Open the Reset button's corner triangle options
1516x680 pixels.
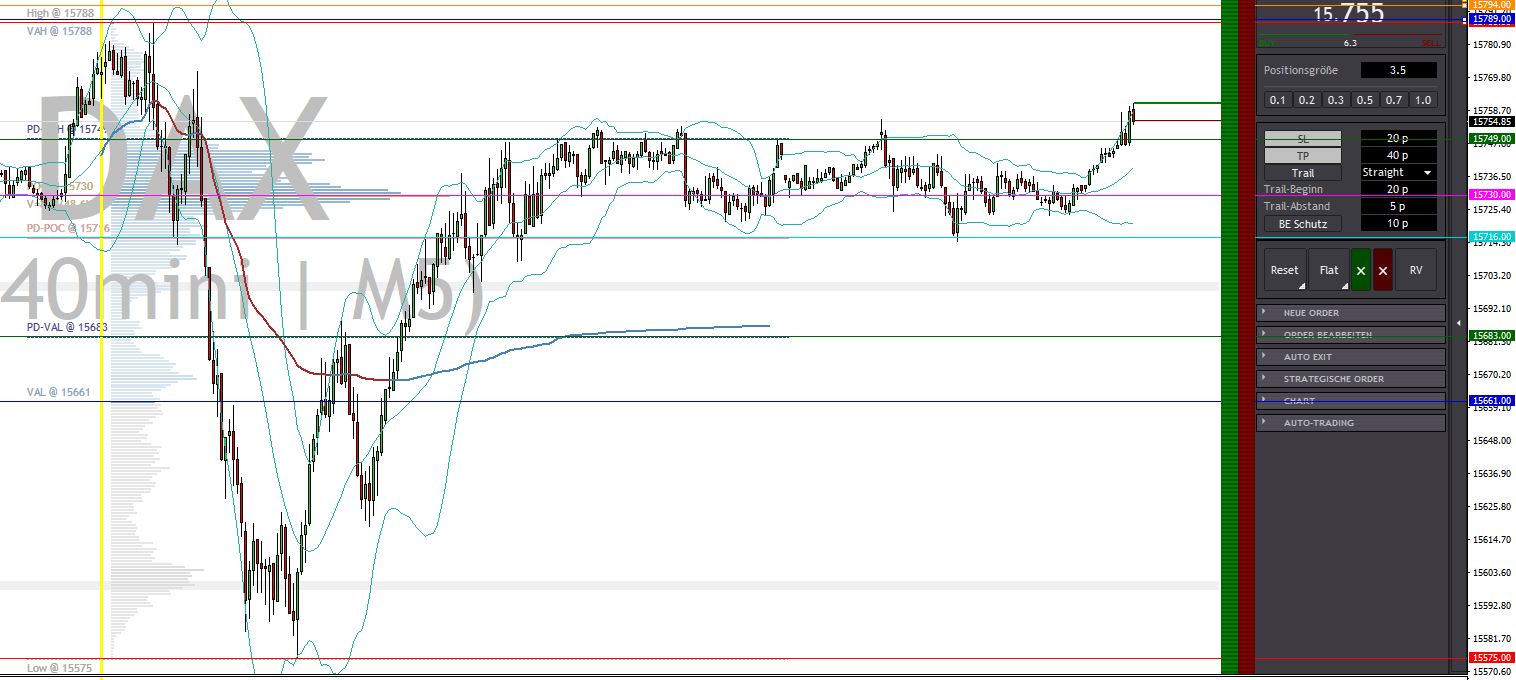pyautogui.click(x=1302, y=286)
